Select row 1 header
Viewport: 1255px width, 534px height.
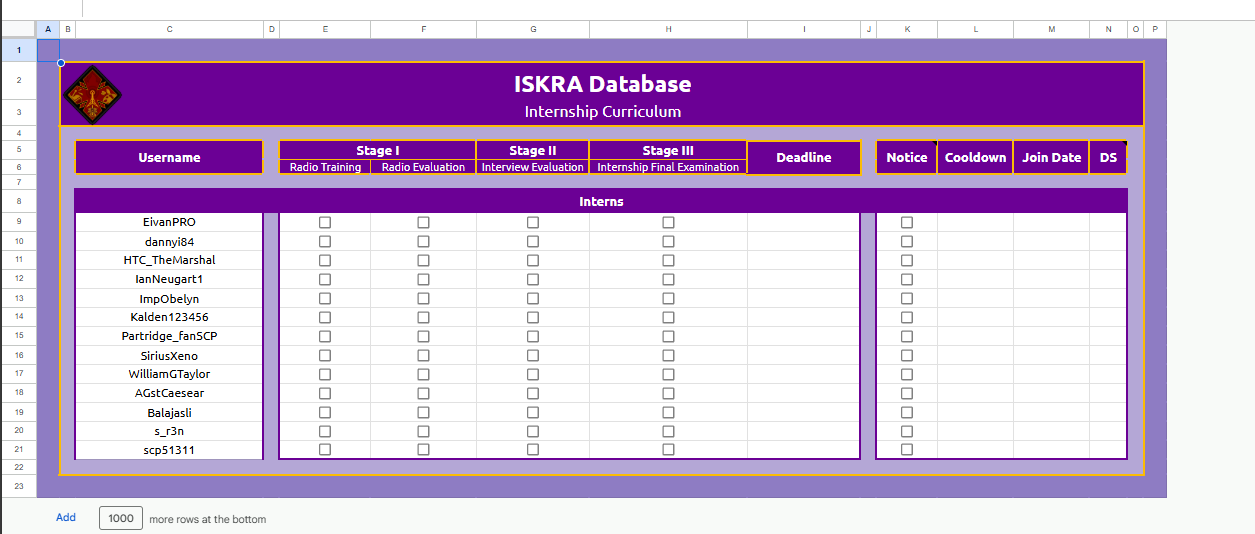(18, 49)
